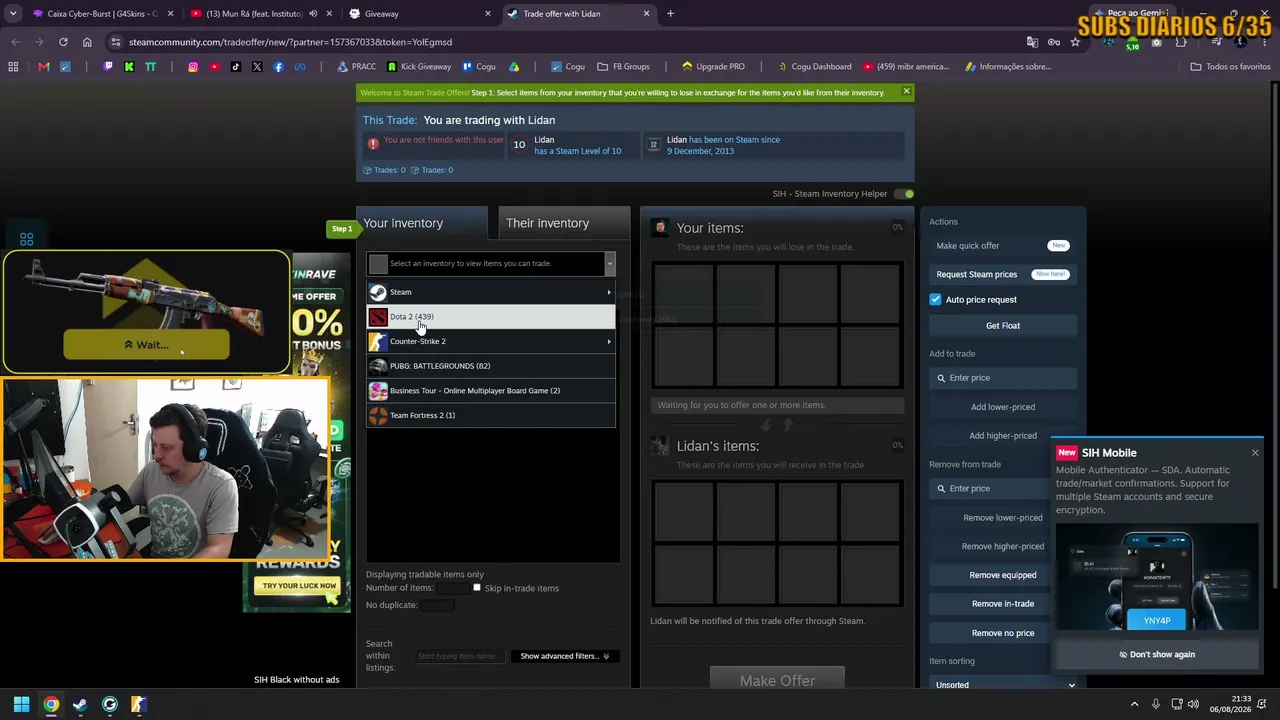Open the Windows Start menu
This screenshot has width=1280, height=720.
click(21, 704)
